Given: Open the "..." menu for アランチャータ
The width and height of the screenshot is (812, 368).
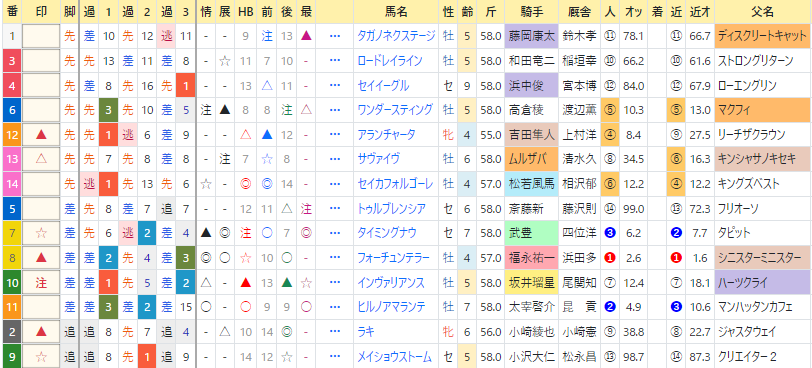Looking at the screenshot, I should [x=334, y=134].
